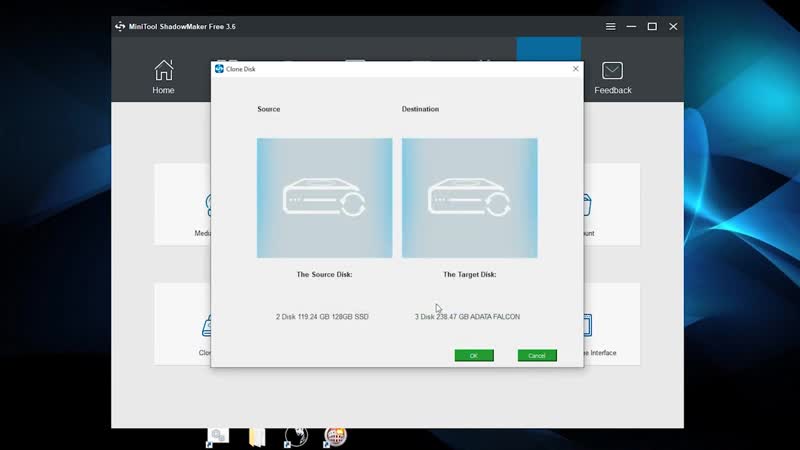Image resolution: width=800 pixels, height=450 pixels.
Task: Open the Home tab
Action: pos(163,77)
